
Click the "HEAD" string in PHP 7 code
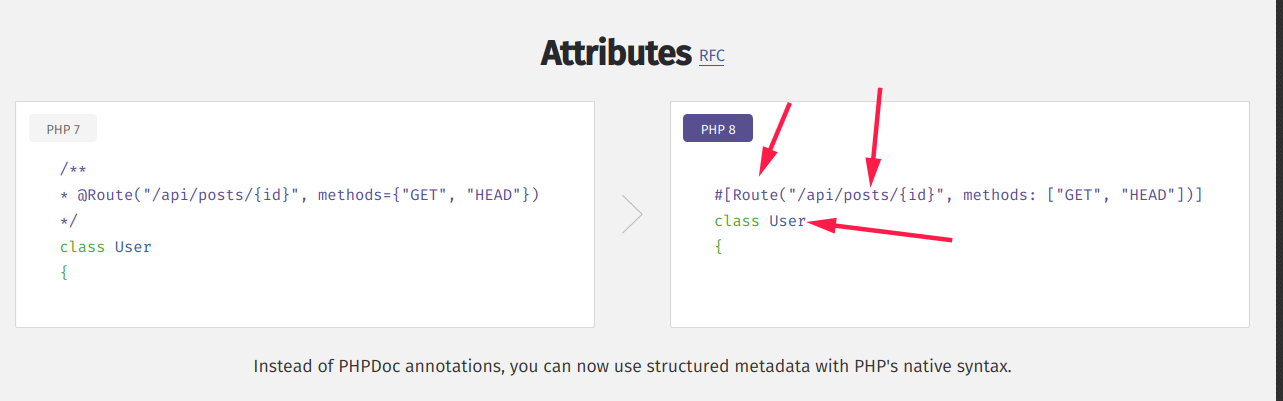tap(494, 195)
